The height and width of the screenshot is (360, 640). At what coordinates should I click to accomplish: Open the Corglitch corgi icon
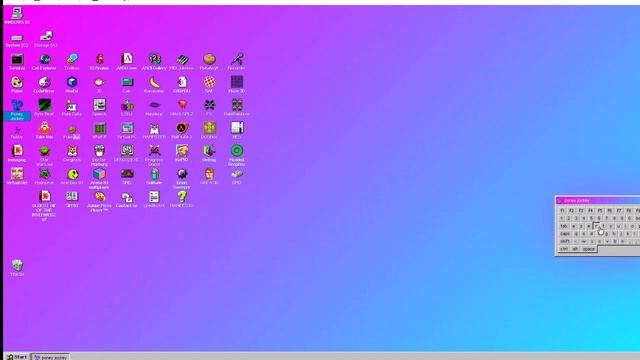coord(72,153)
